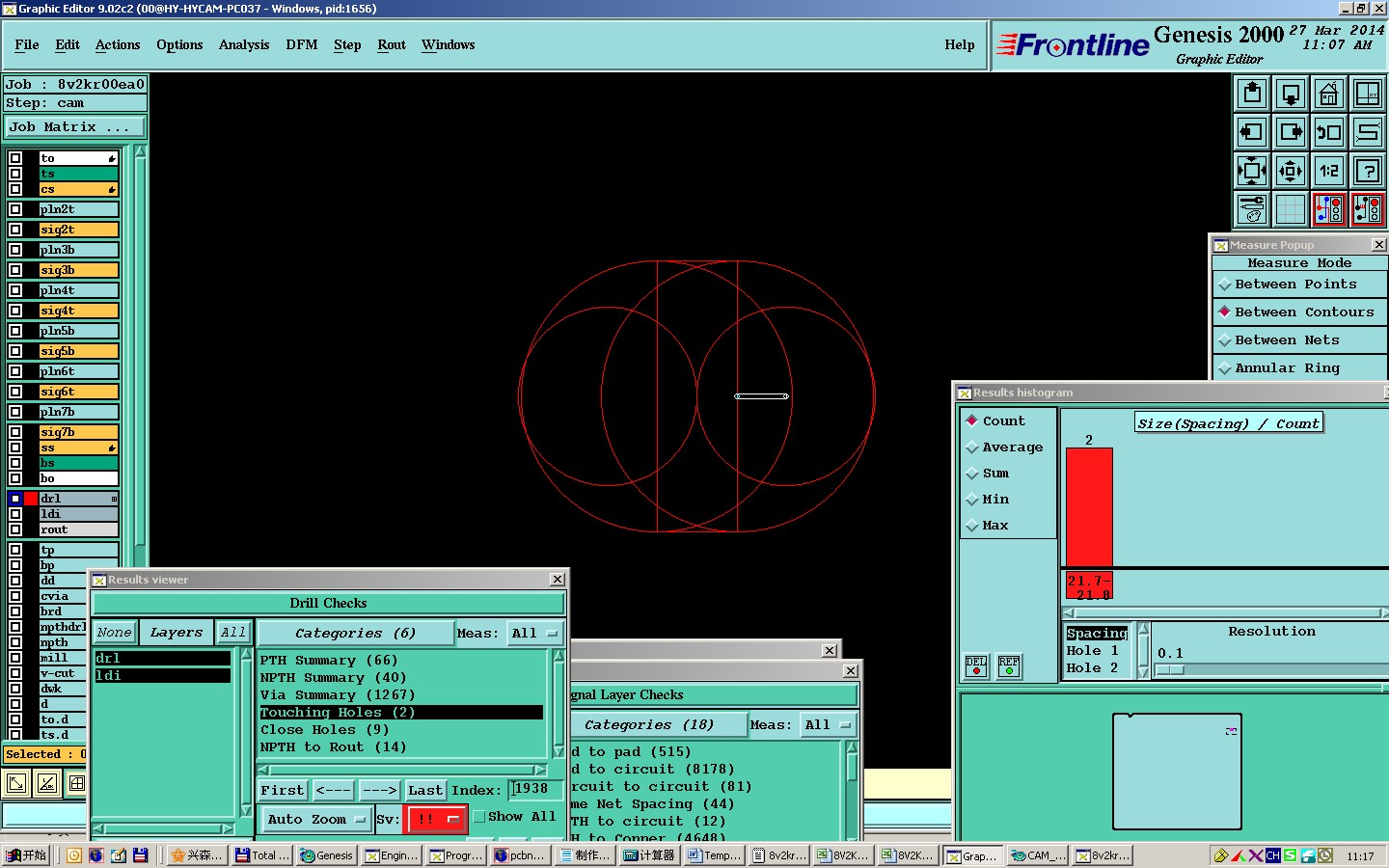The height and width of the screenshot is (868, 1389).
Task: Select Close Holes (9) in the categories list
Action: coord(324,730)
